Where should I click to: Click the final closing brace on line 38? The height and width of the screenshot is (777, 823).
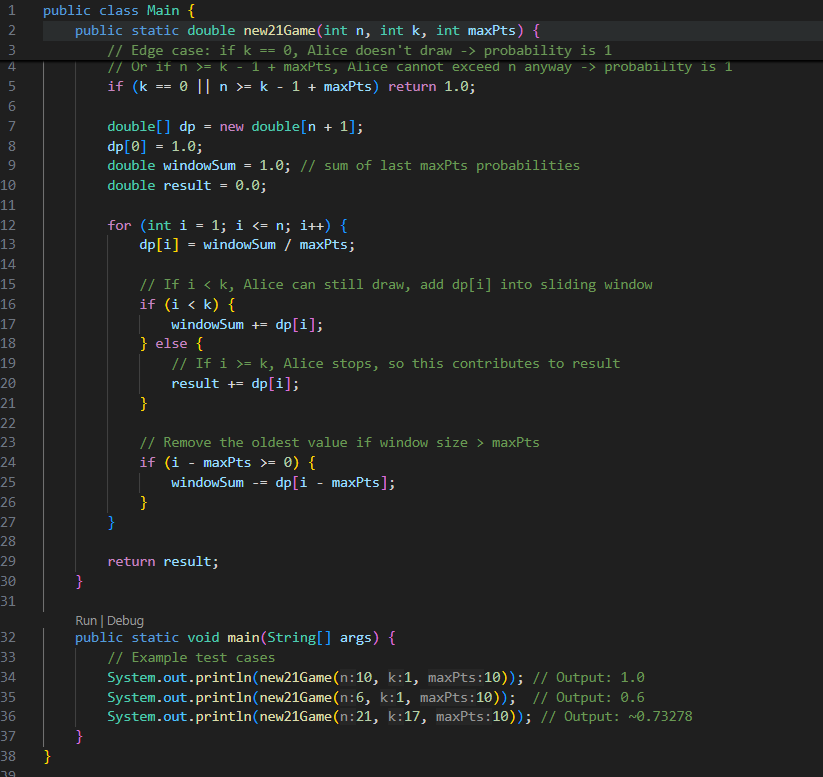[x=46, y=756]
